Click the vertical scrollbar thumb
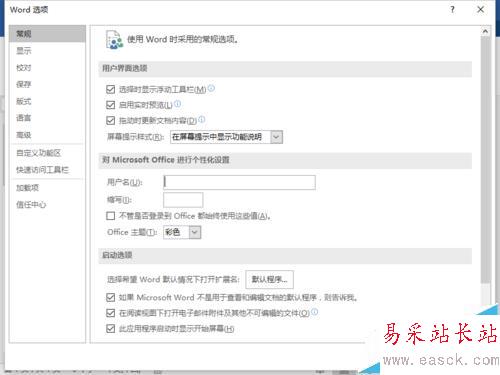 point(485,160)
